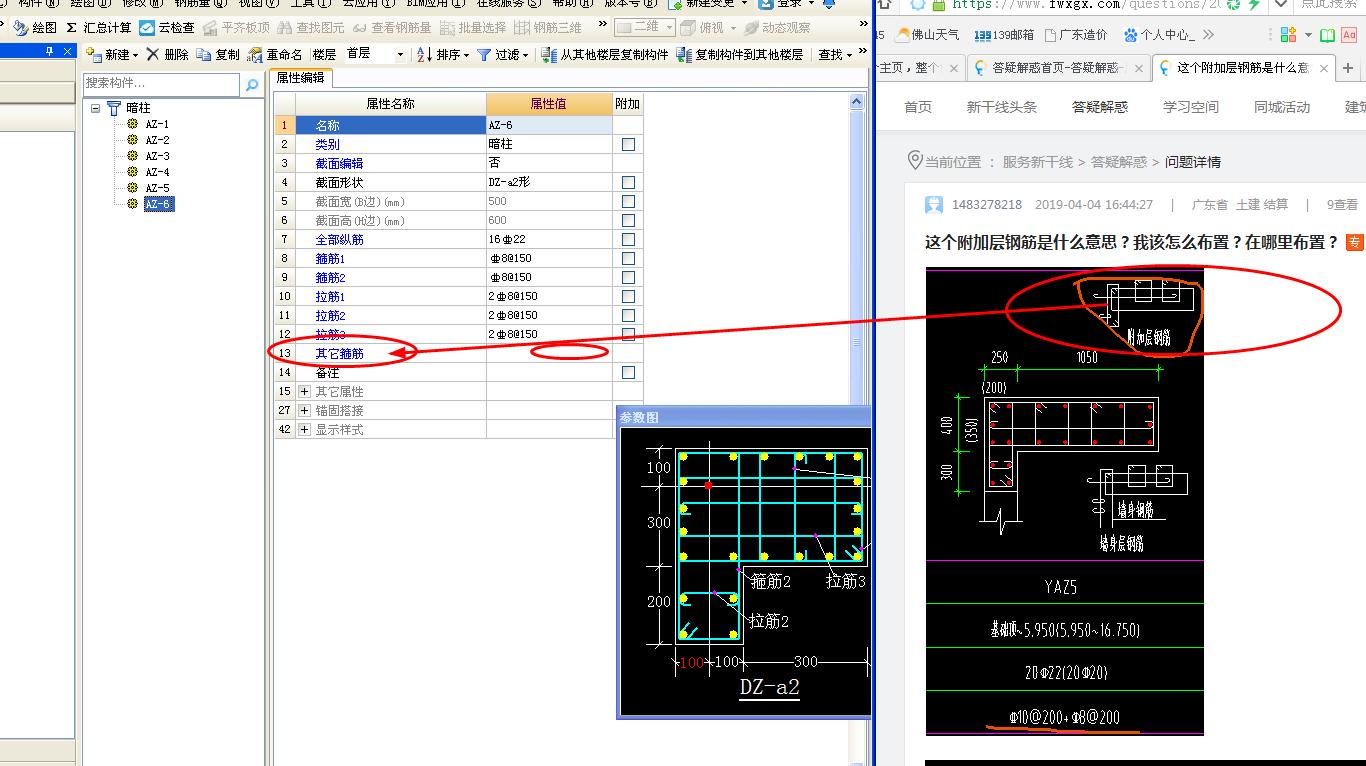Expand the 锚固搭接 property group
1366x766 pixels.
305,410
